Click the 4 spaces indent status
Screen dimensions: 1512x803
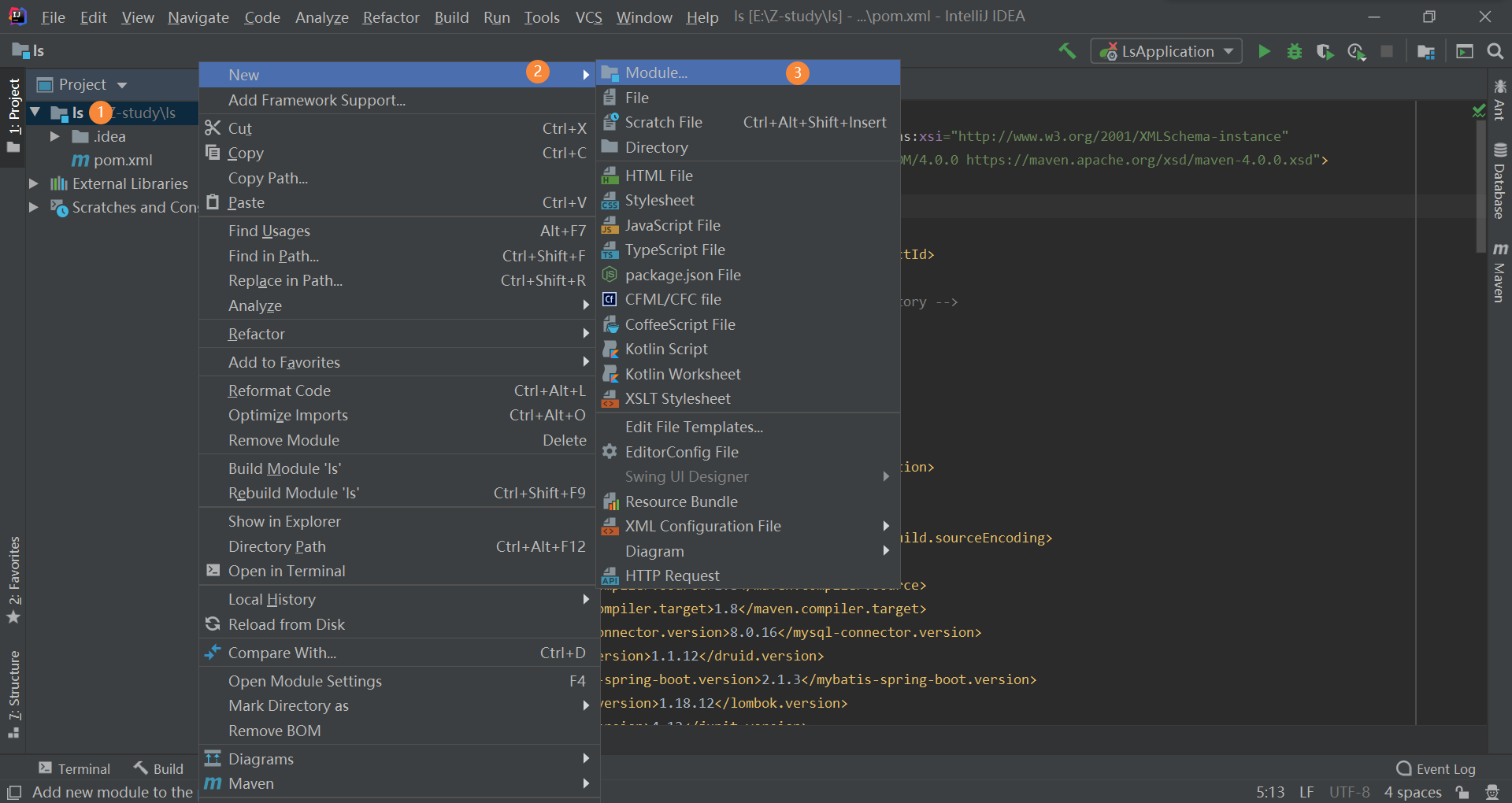(x=1413, y=792)
